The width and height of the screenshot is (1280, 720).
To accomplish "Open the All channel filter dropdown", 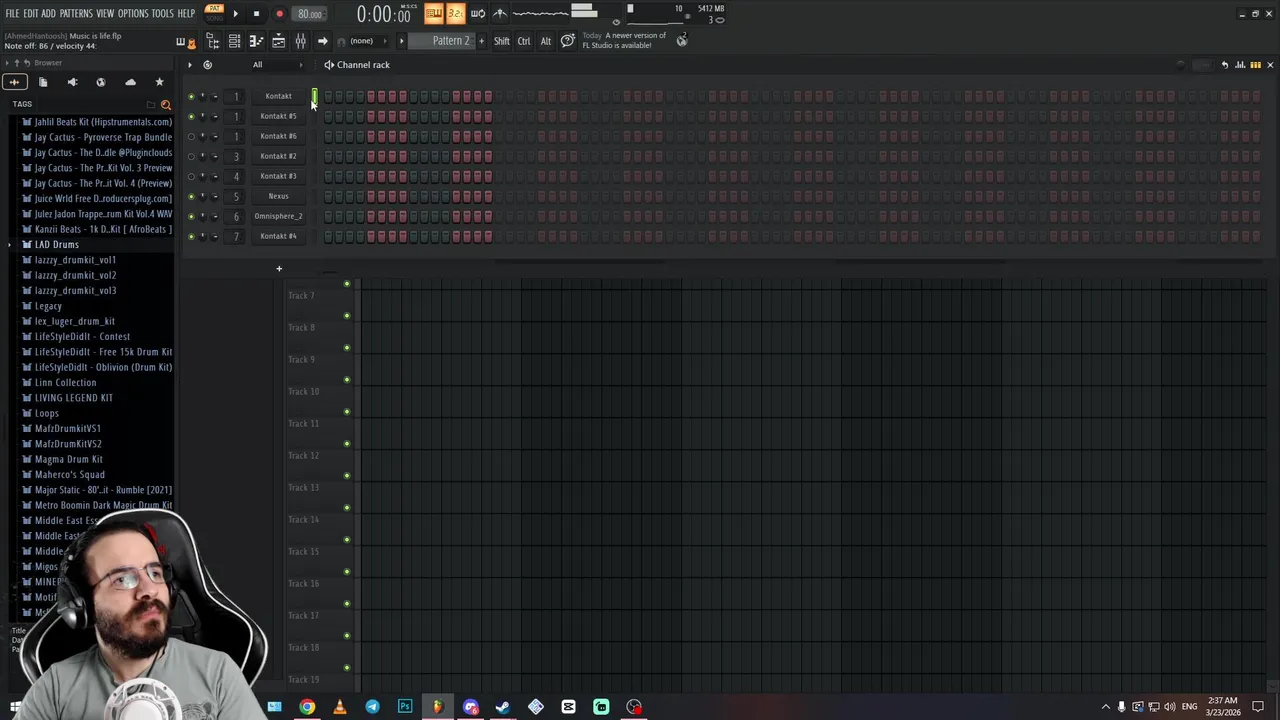I will click(277, 65).
